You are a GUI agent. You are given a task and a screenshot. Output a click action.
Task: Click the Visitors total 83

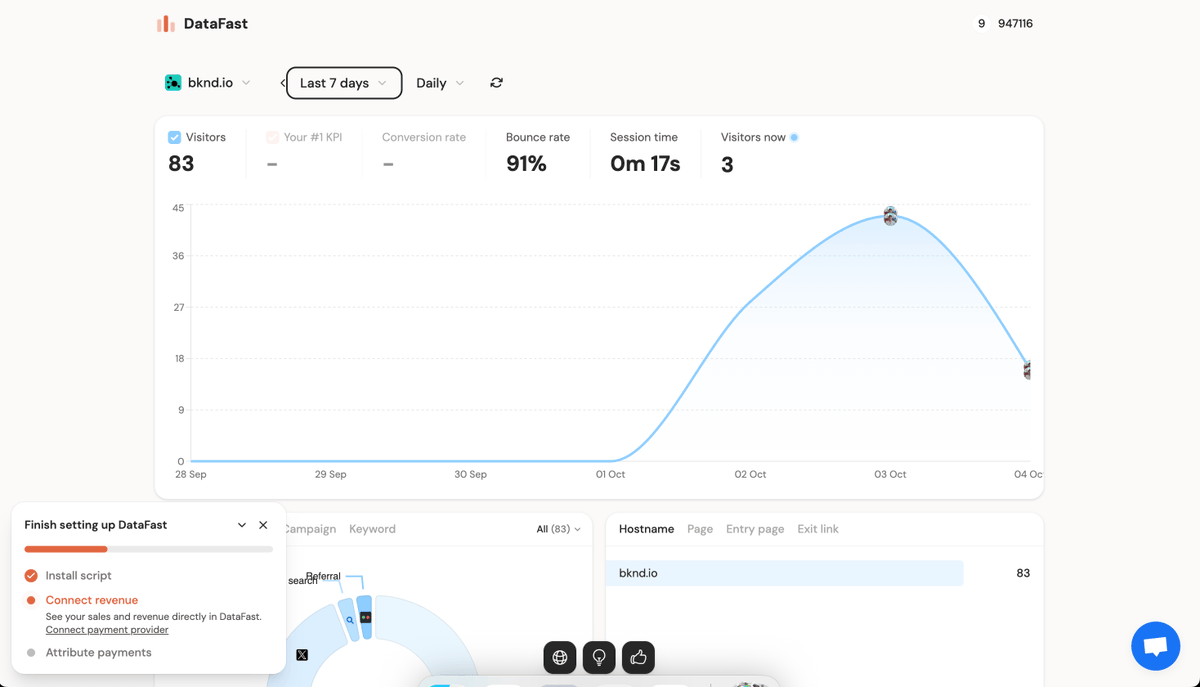[181, 164]
